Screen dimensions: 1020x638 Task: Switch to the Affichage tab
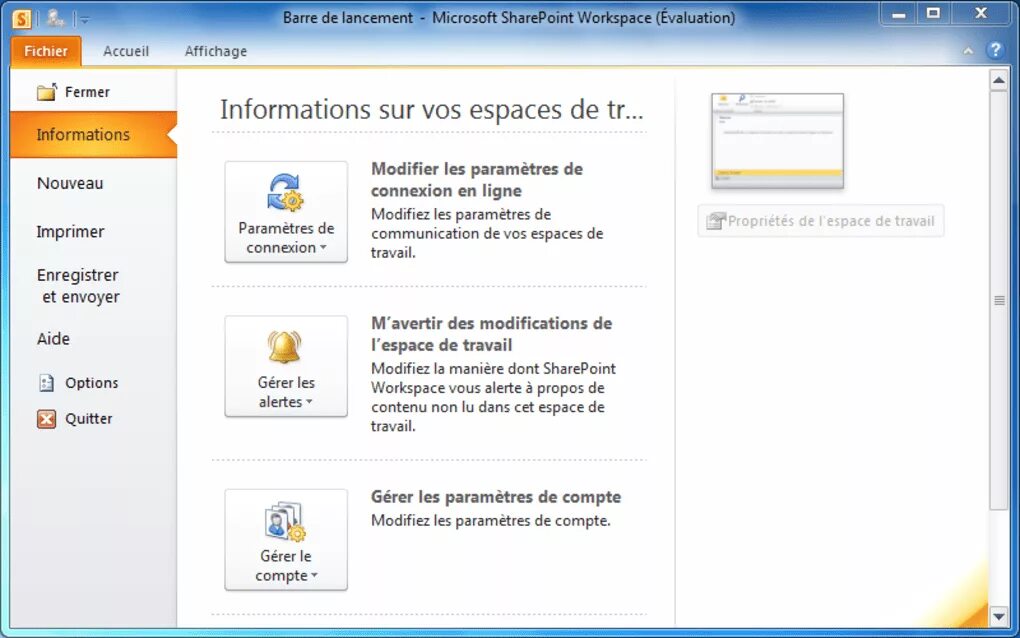pos(215,51)
